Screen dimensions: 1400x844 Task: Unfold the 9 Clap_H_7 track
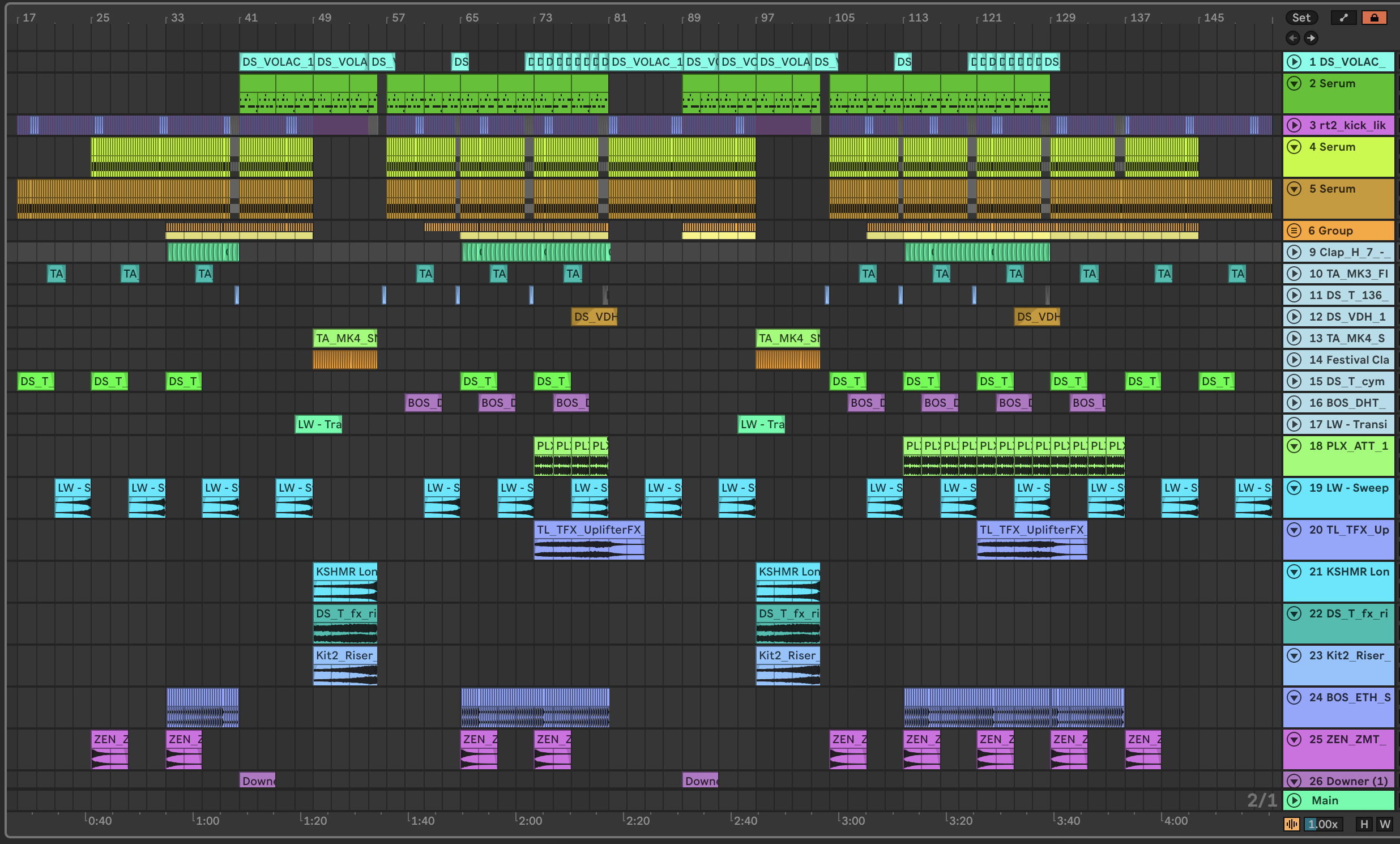click(x=1294, y=252)
